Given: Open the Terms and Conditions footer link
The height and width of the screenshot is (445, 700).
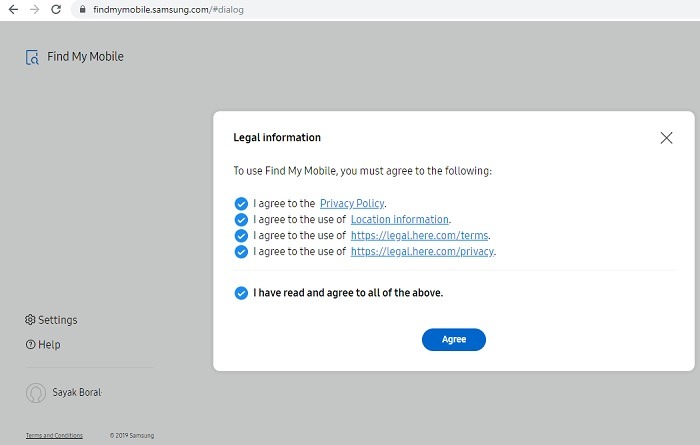Looking at the screenshot, I should (54, 435).
